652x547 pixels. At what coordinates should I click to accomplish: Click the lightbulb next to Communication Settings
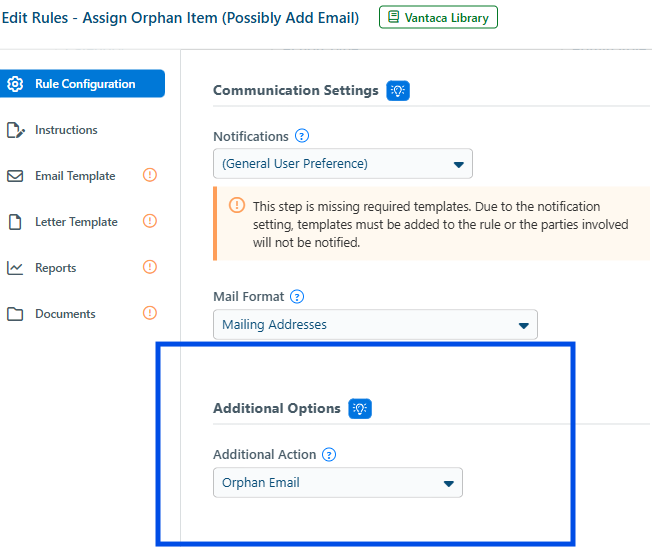(x=398, y=90)
